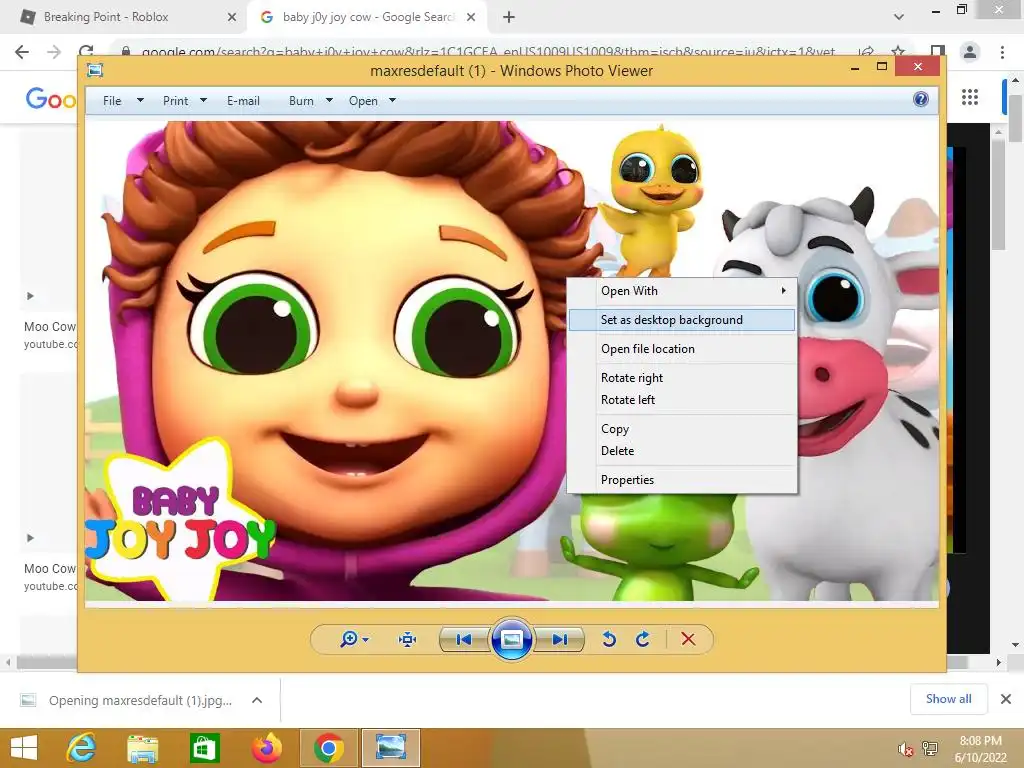
Task: Launch Internet Explorer from taskbar
Action: tap(81, 748)
